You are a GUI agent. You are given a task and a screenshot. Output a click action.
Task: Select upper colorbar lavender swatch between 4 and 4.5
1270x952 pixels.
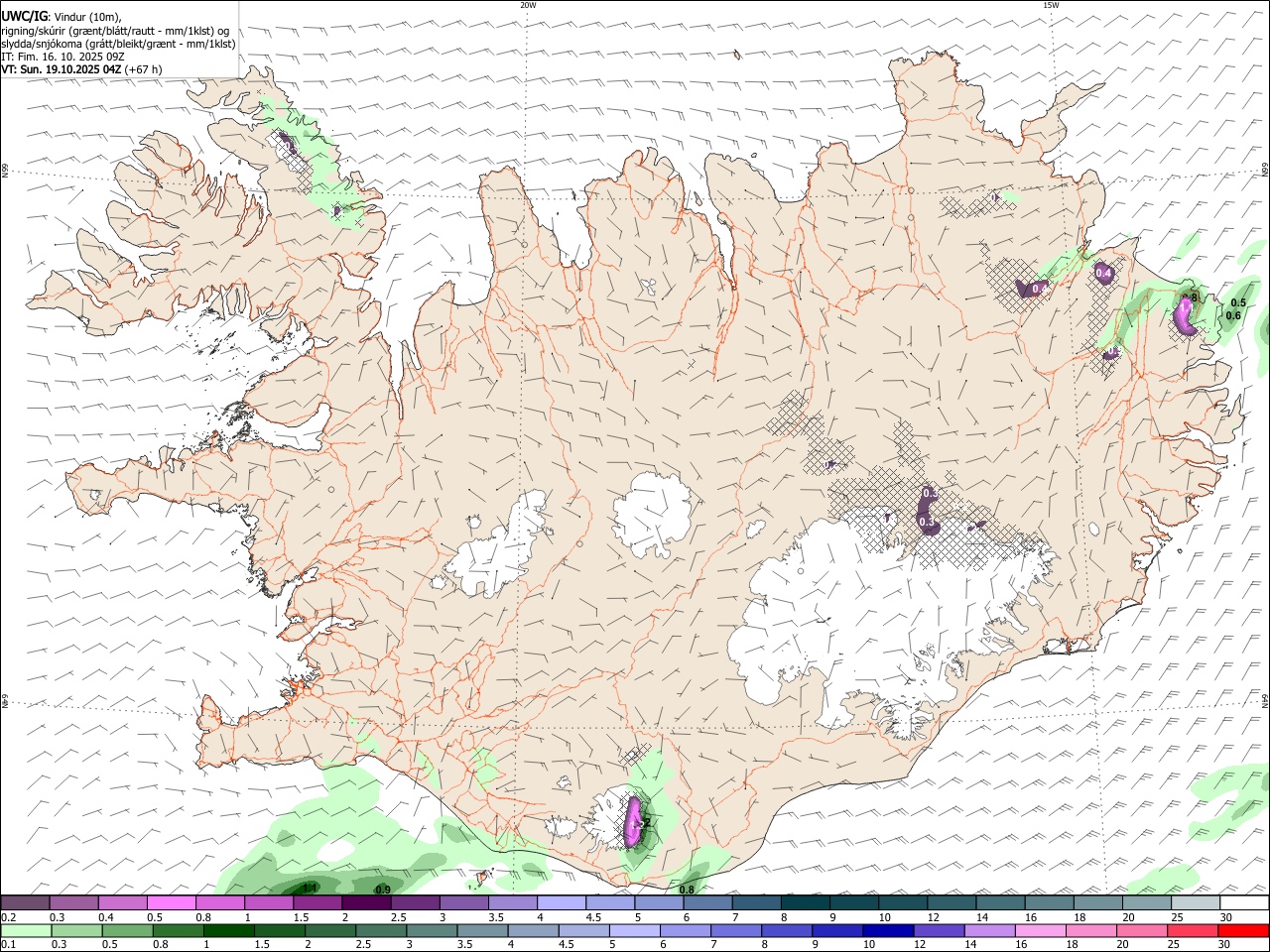pyautogui.click(x=562, y=902)
